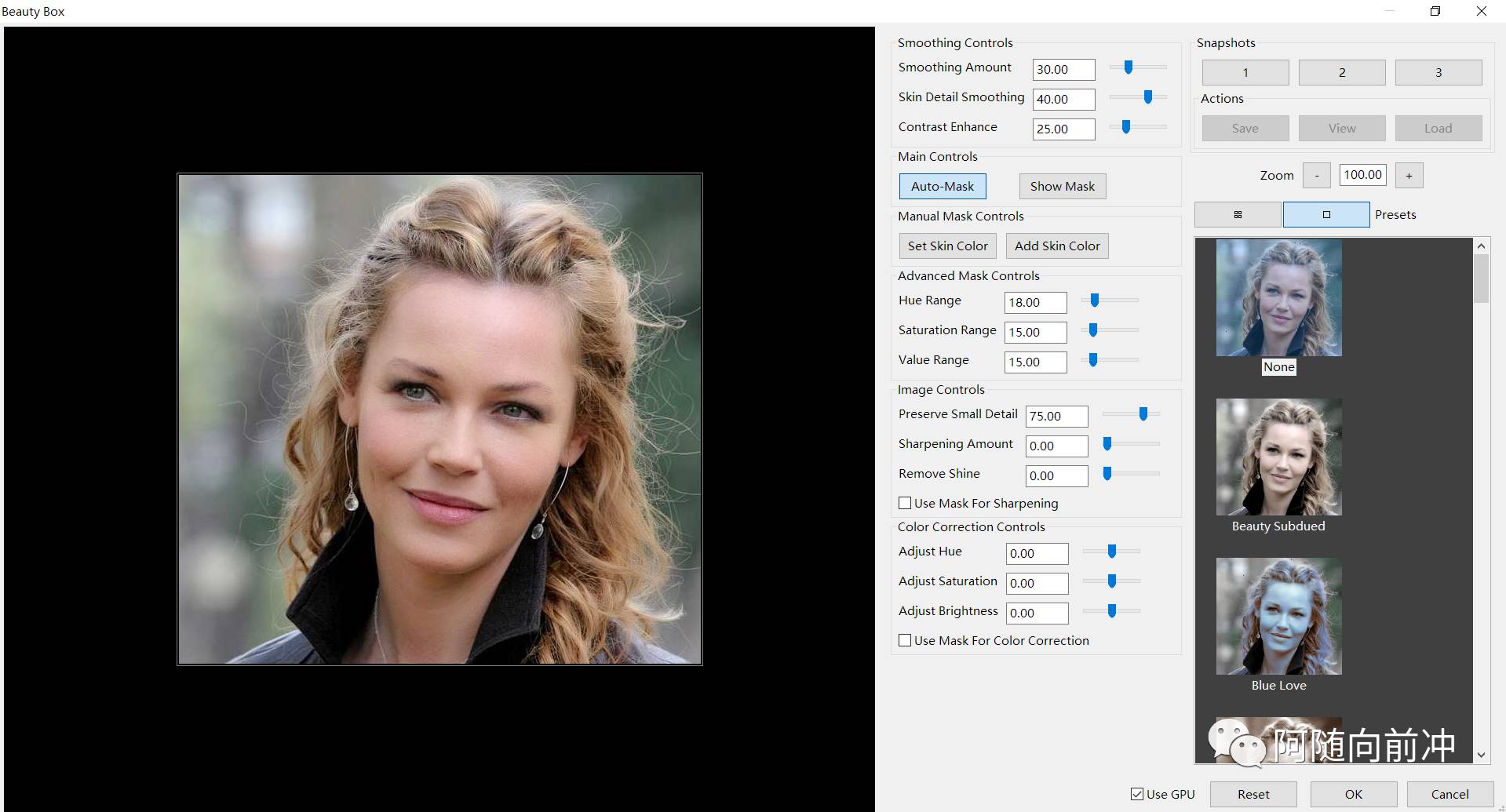1506x812 pixels.
Task: Click the zoom in plus button
Action: point(1409,176)
